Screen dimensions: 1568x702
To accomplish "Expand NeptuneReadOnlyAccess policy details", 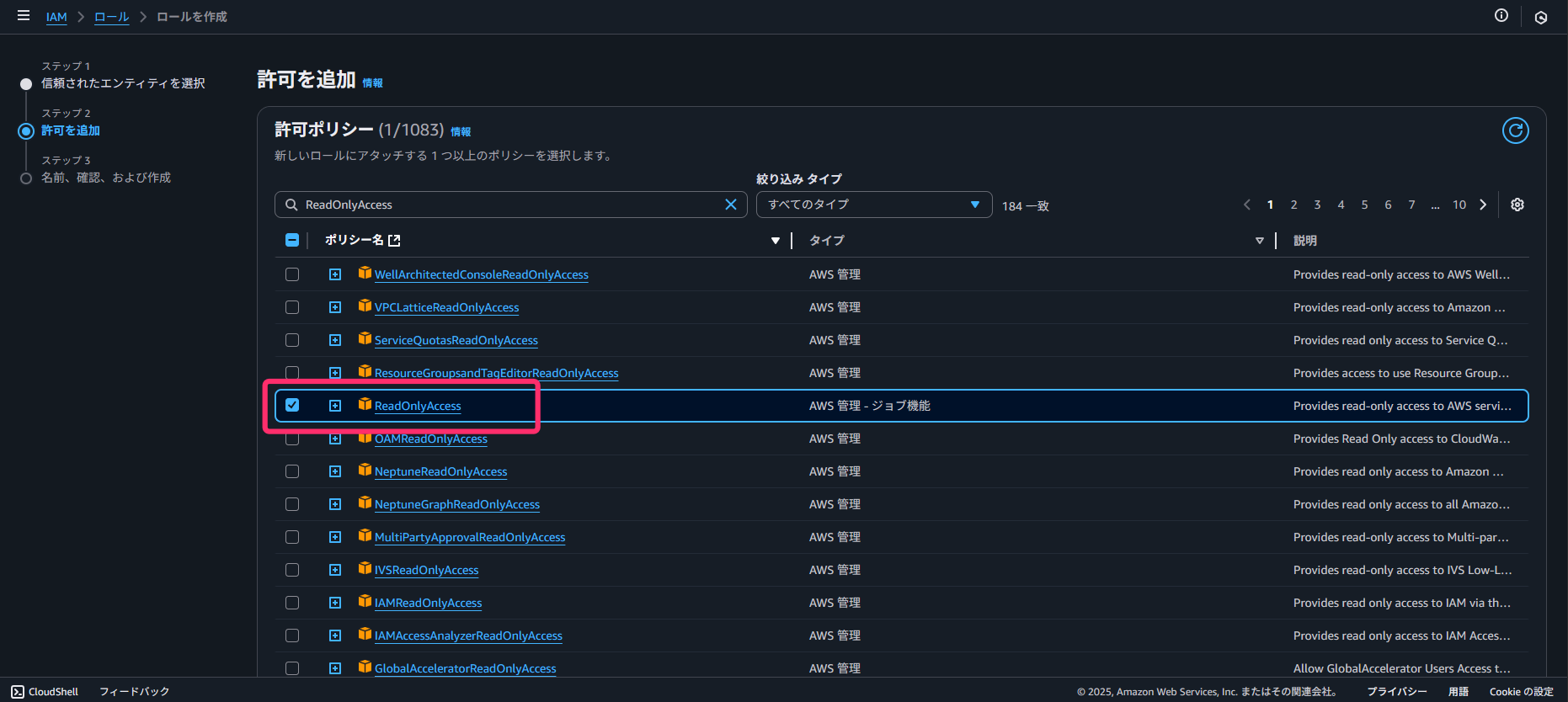I will pos(335,471).
